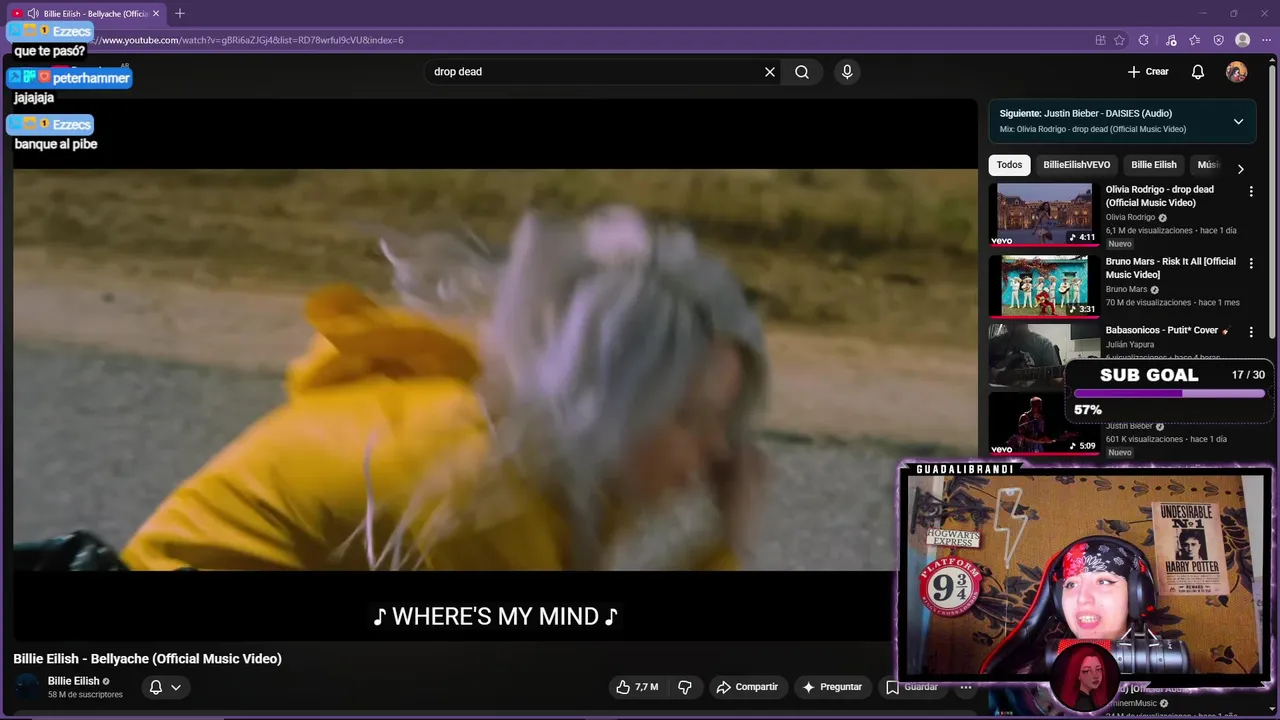Click the '58 M de suscriptores' text

point(85,695)
